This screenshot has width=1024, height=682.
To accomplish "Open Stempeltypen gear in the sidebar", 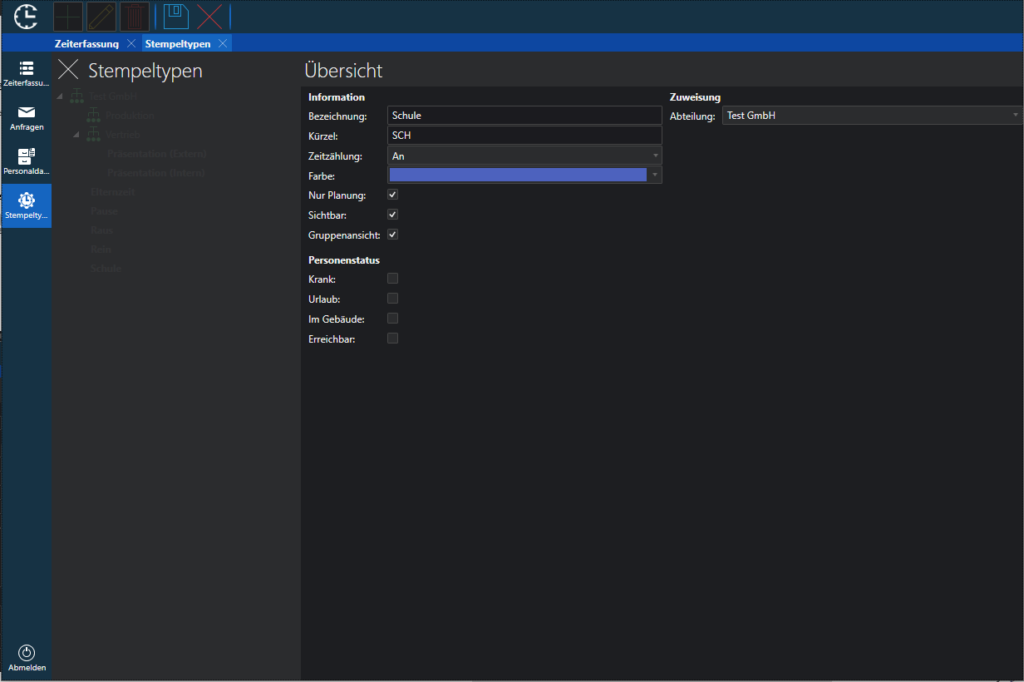I will 26,206.
